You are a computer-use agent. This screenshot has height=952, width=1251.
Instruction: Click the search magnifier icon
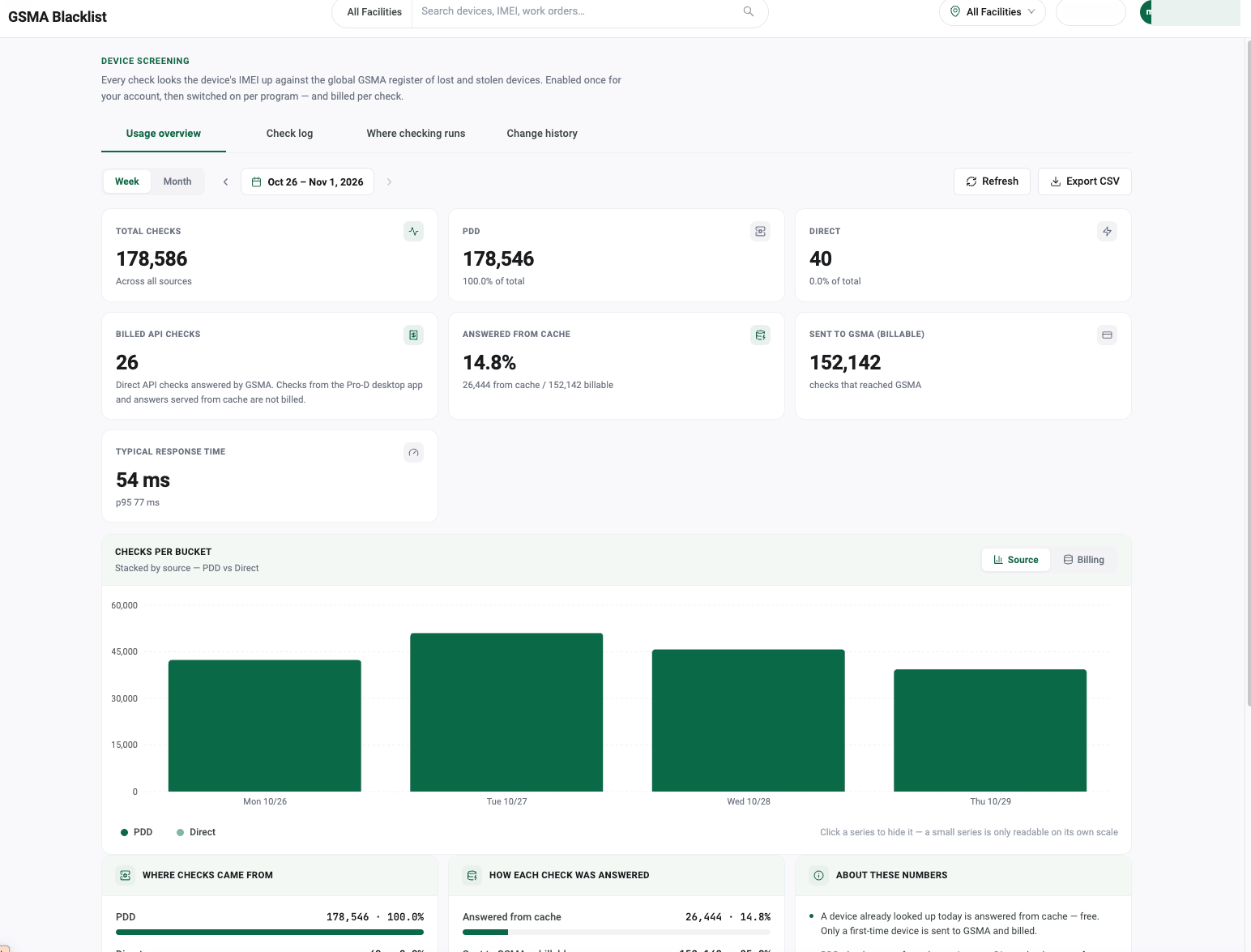tap(749, 11)
